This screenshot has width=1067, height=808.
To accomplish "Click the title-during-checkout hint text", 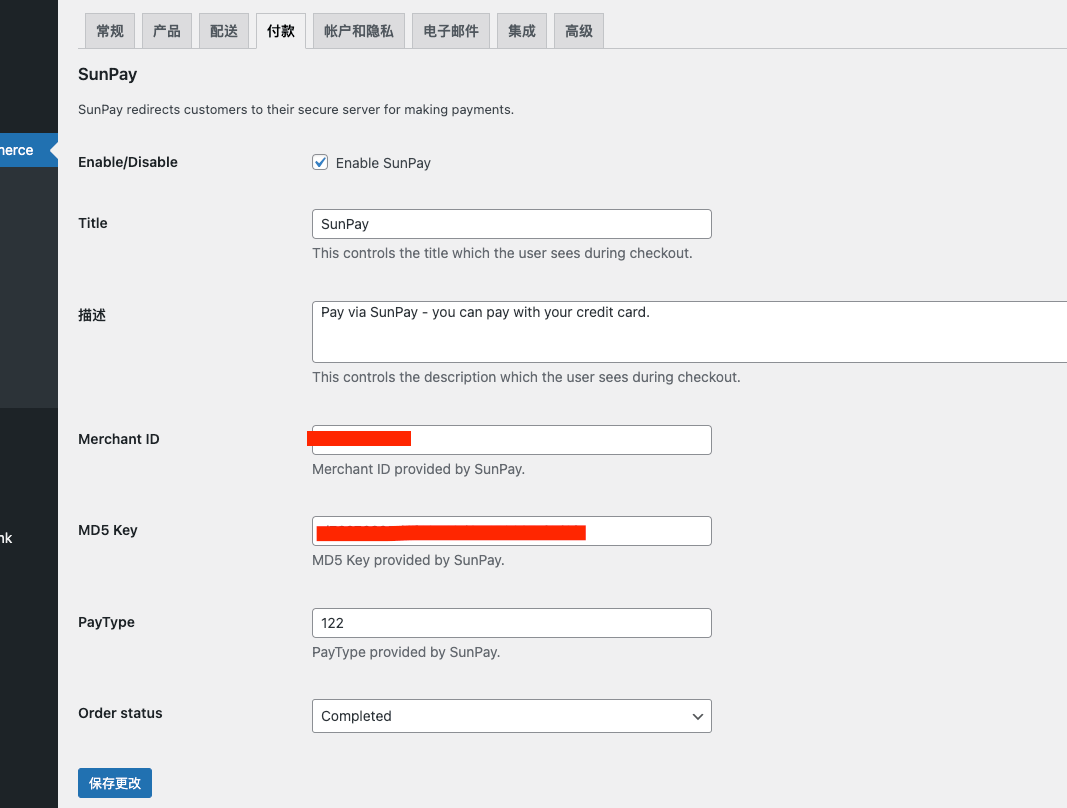I will [502, 253].
